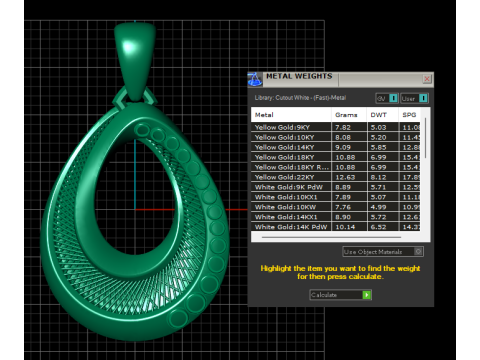Select the White Gold:10KX1 row
The width and height of the screenshot is (480, 360).
(x=336, y=197)
